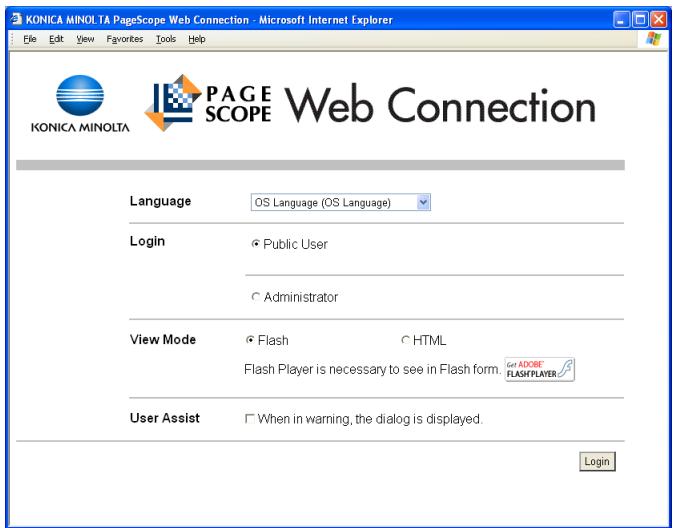The height and width of the screenshot is (528, 673).
Task: Click the "Flash Player is necessary" notice text
Action: 372,369
